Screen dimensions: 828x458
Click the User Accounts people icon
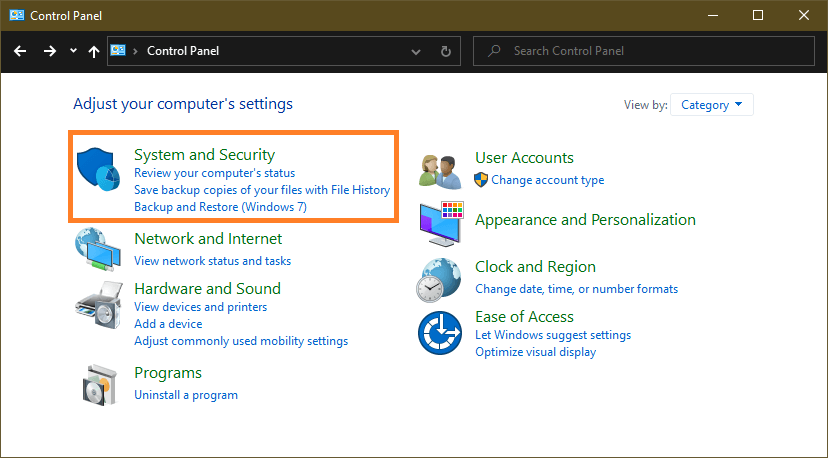tap(440, 170)
